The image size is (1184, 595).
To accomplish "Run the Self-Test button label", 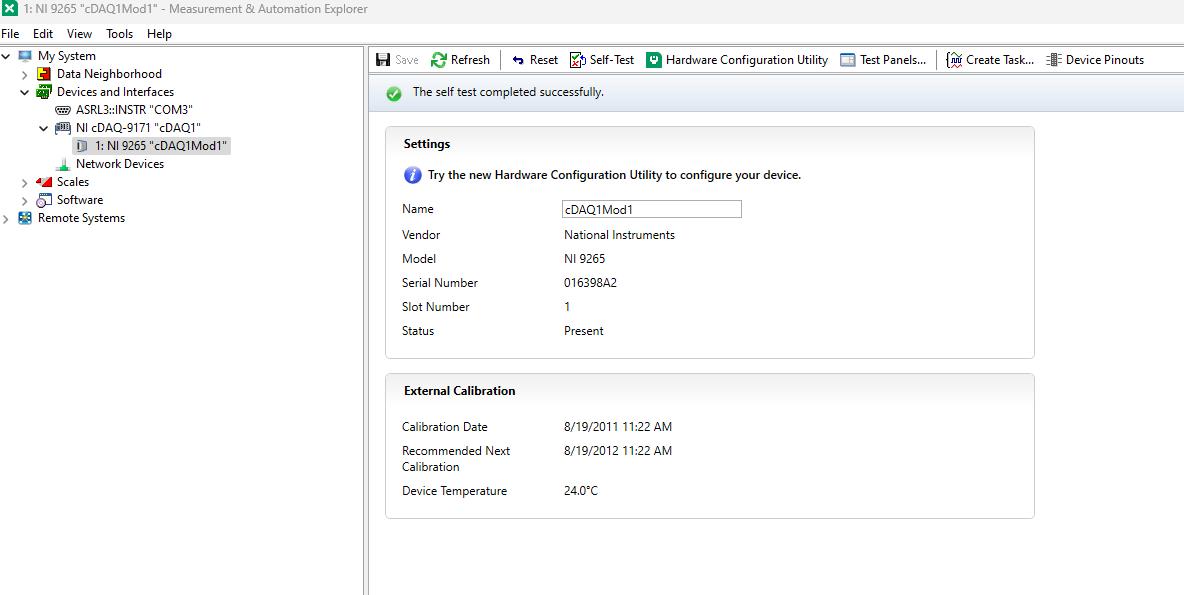I will click(x=612, y=60).
